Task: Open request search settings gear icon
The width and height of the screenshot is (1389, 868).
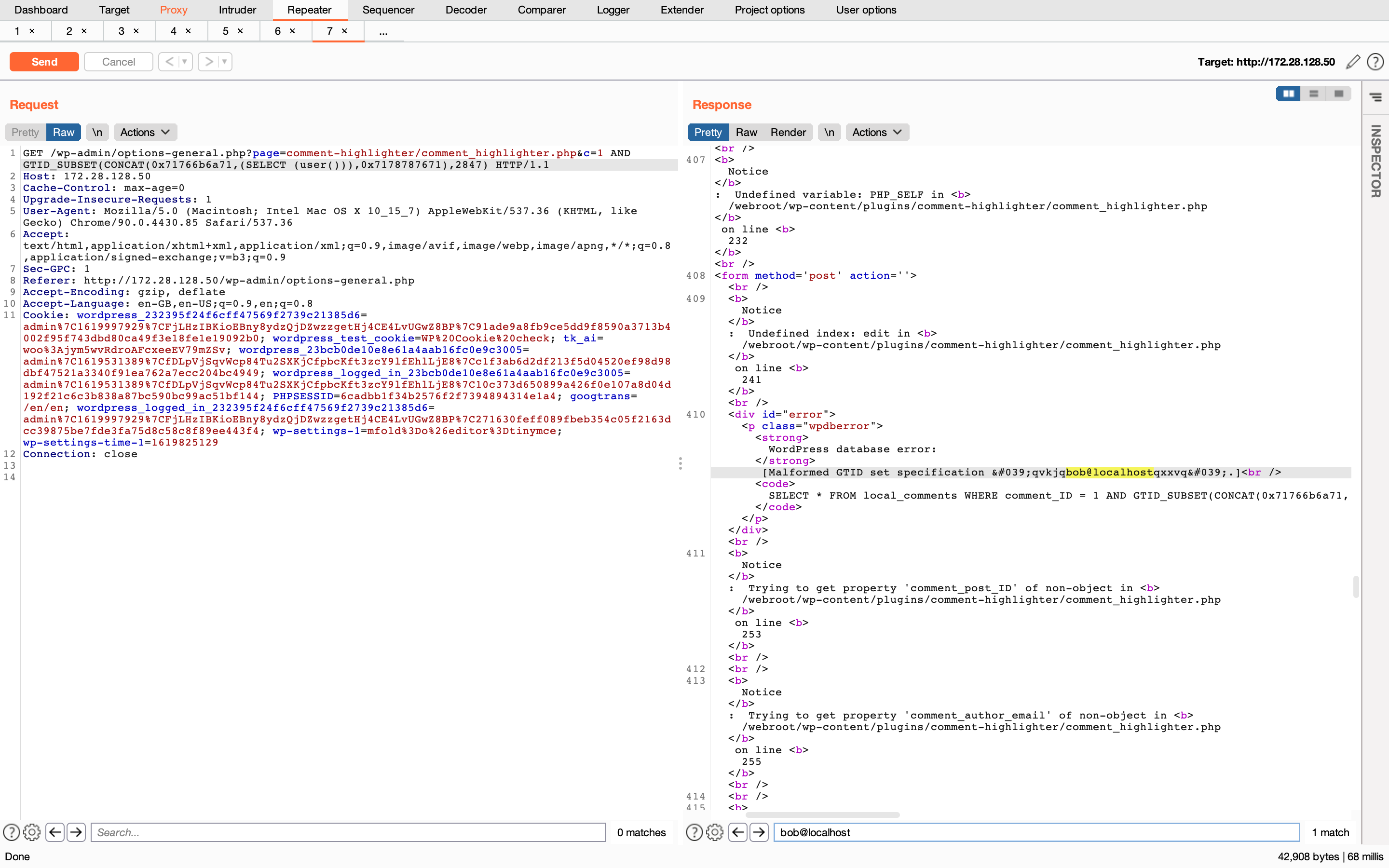Action: [32, 832]
